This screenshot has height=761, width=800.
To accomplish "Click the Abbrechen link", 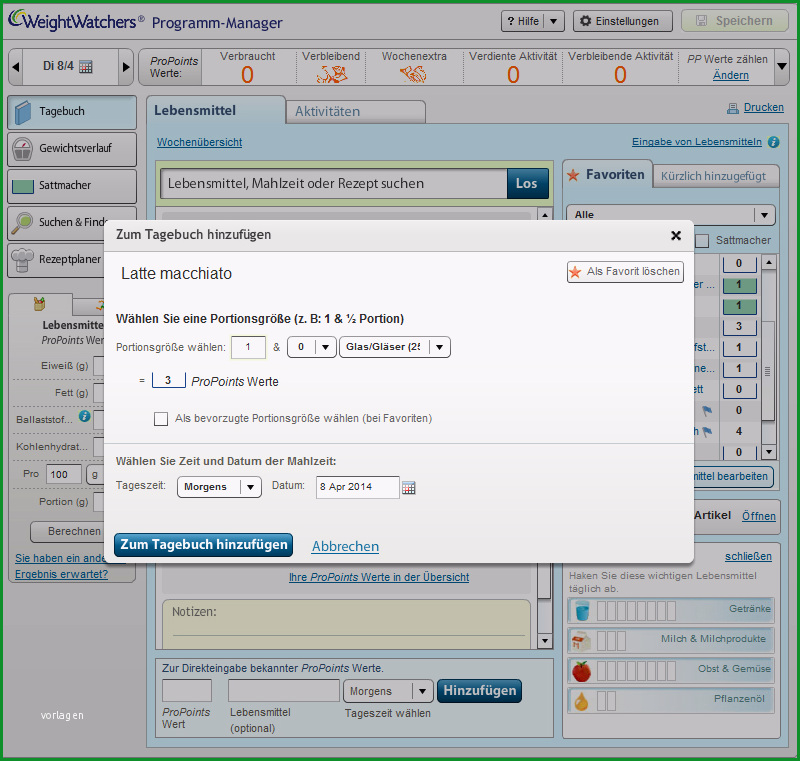I will [345, 547].
